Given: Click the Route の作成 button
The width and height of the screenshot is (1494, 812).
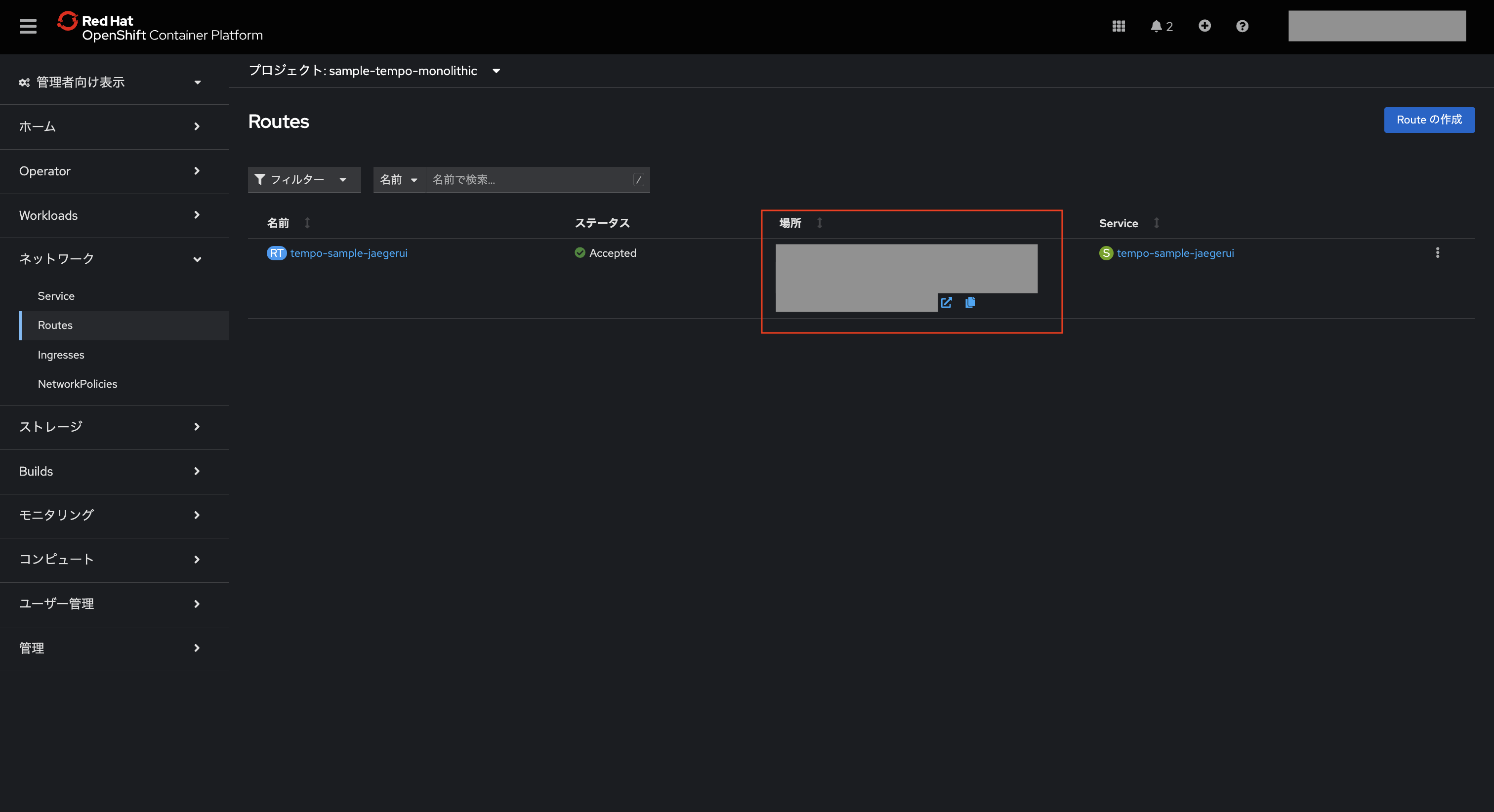Looking at the screenshot, I should 1428,120.
